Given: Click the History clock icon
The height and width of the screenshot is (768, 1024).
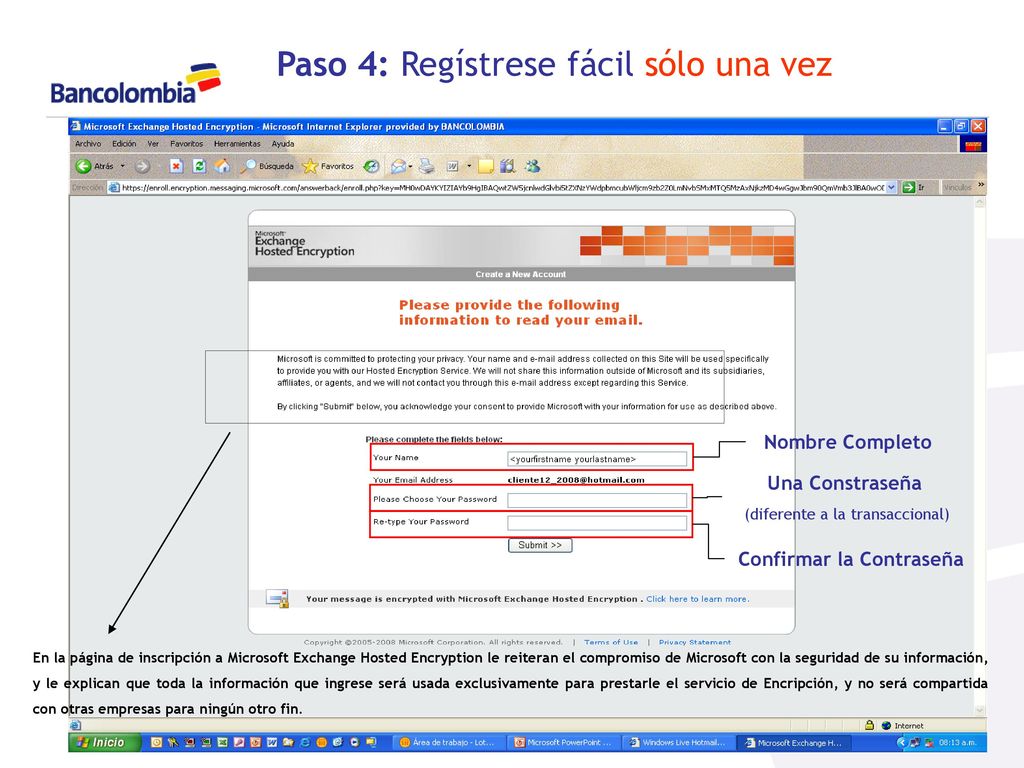Looking at the screenshot, I should pyautogui.click(x=372, y=167).
